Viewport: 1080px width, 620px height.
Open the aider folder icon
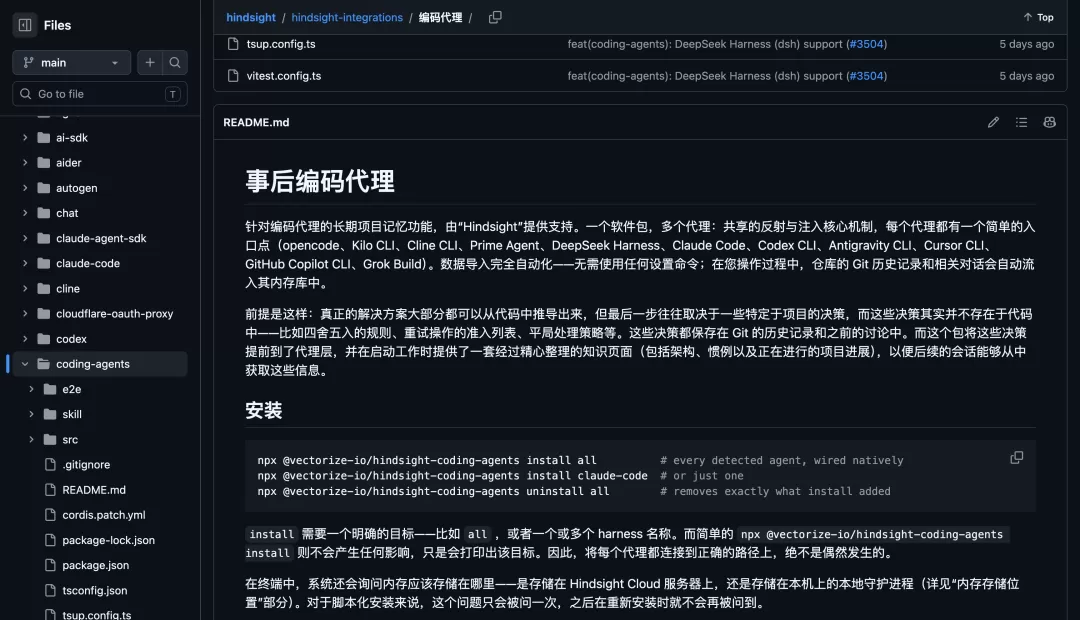(44, 163)
